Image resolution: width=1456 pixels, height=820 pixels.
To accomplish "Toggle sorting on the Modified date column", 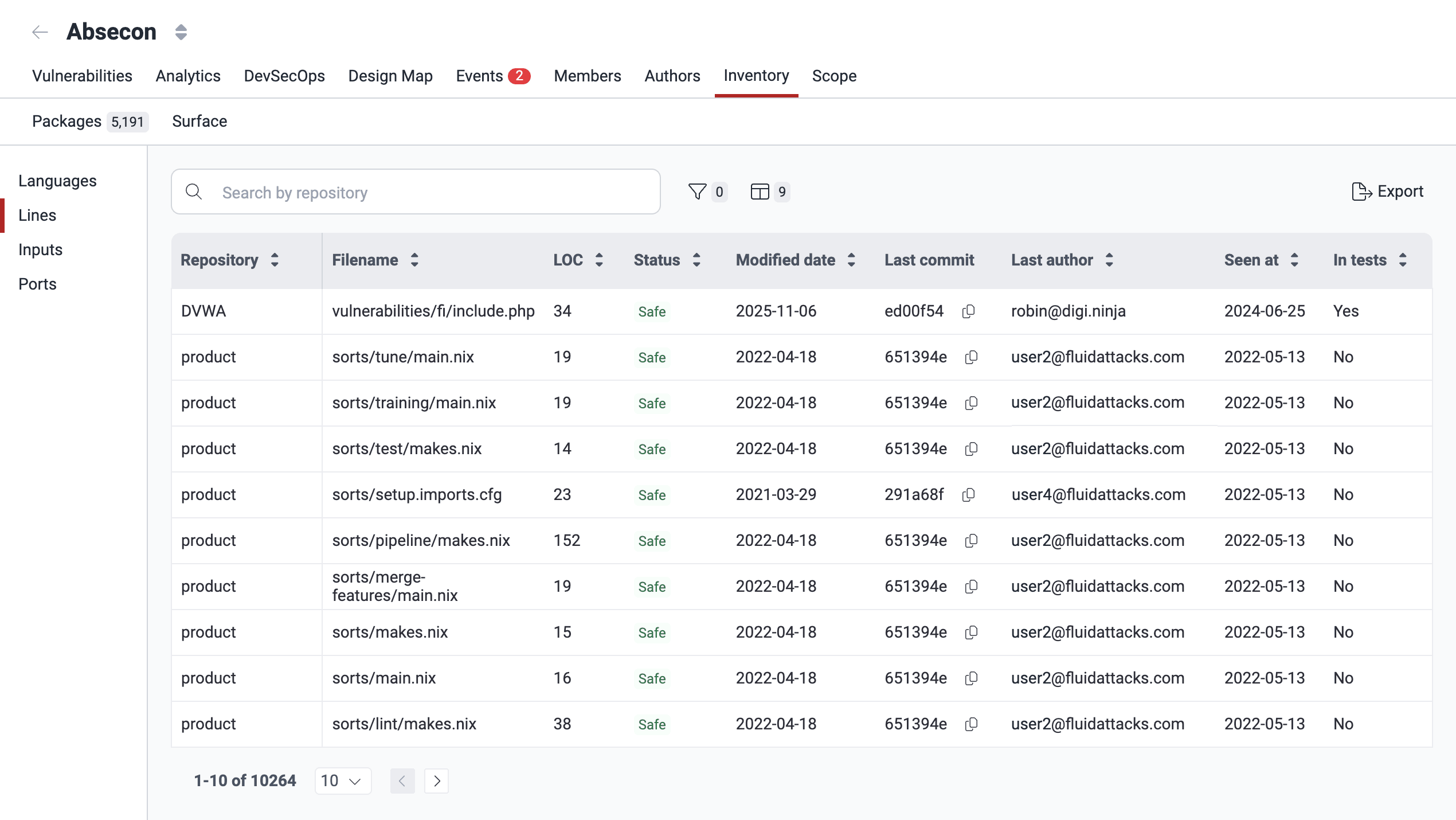I will [x=851, y=260].
